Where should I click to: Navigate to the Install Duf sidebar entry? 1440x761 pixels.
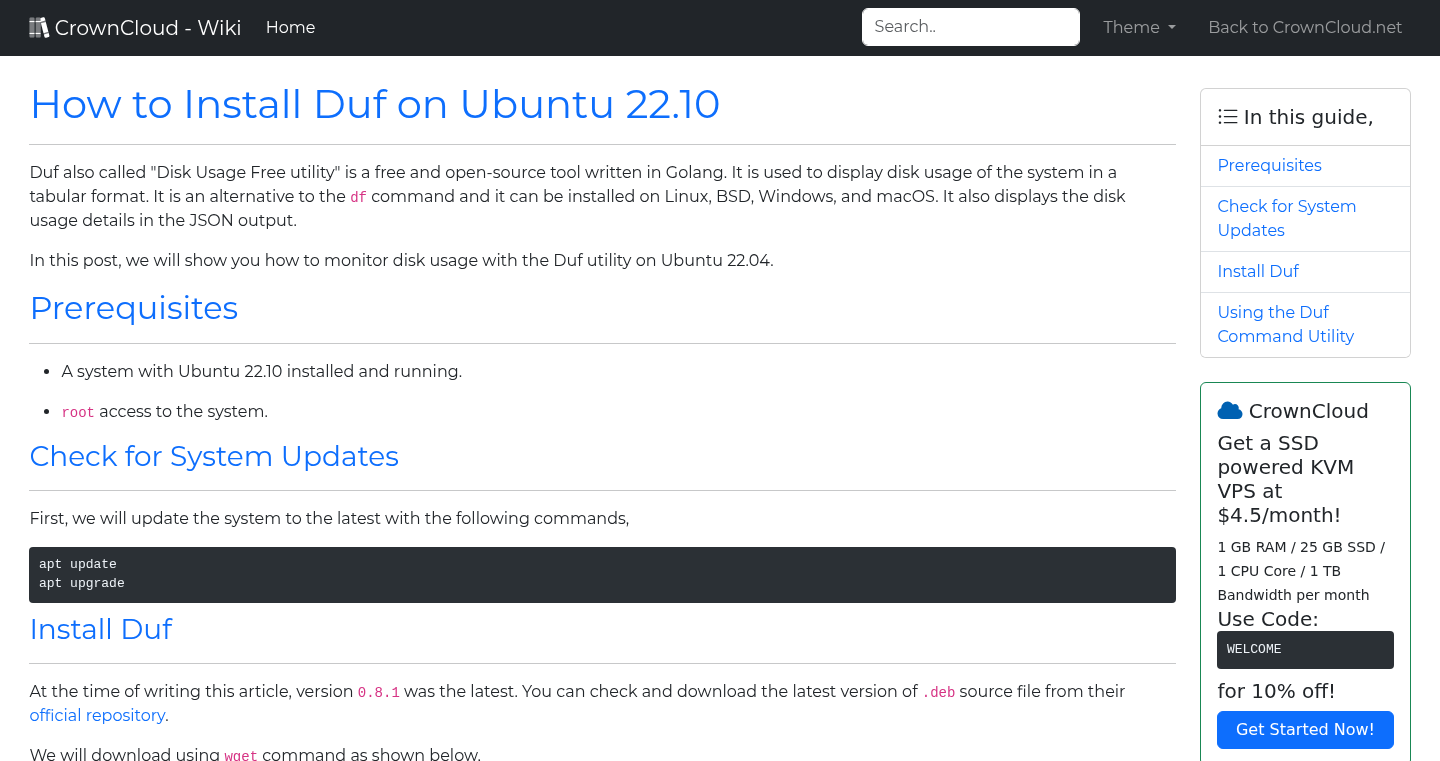(x=1258, y=271)
